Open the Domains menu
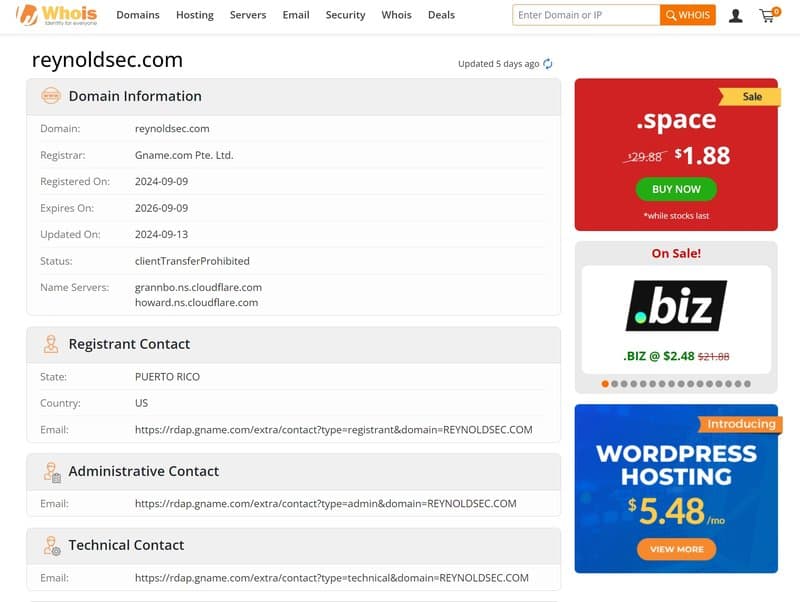 point(138,14)
